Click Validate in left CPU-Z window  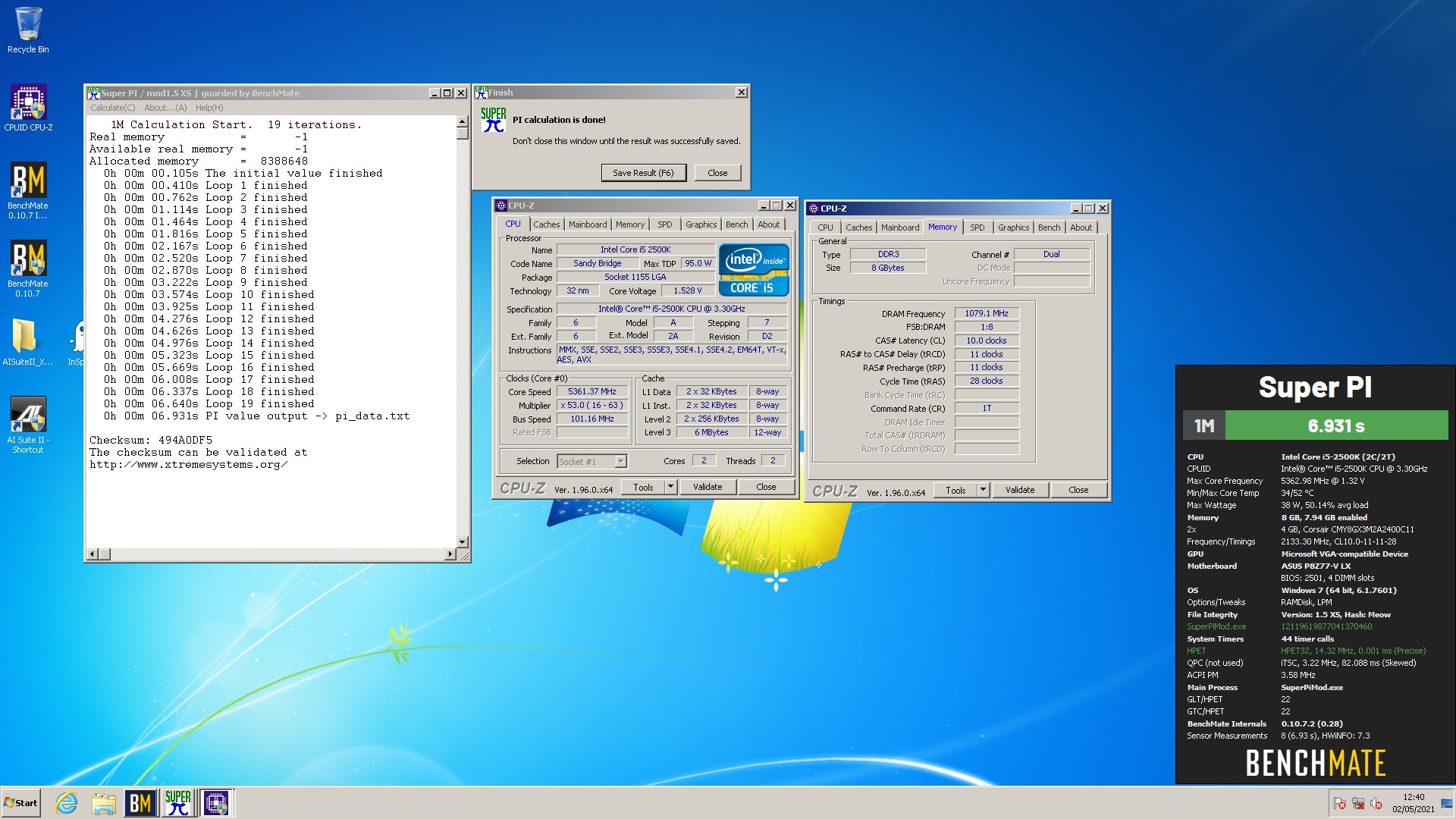coord(708,487)
